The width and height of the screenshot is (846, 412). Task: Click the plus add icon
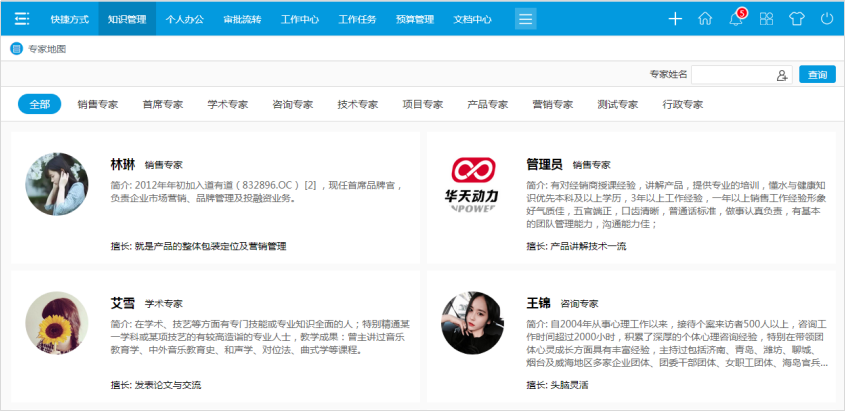coord(675,18)
